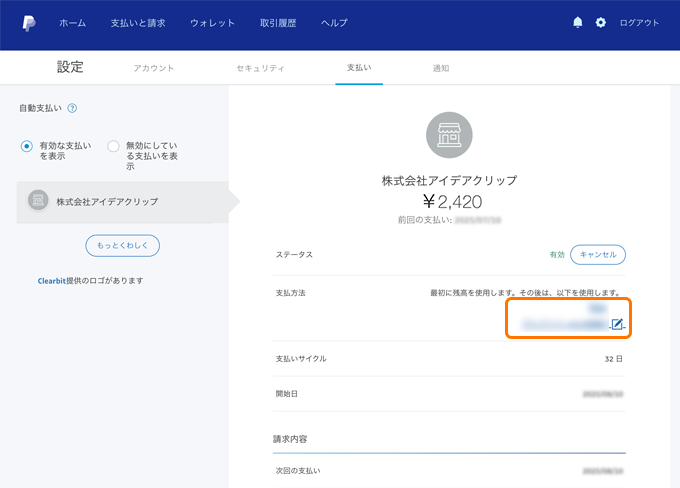
Task: Open the notifications bell icon
Action: pyautogui.click(x=577, y=23)
